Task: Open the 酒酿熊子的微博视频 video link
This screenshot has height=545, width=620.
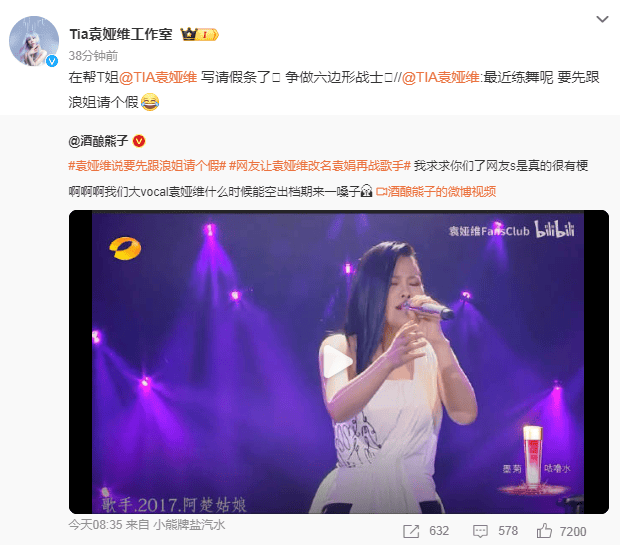Action: tap(436, 192)
